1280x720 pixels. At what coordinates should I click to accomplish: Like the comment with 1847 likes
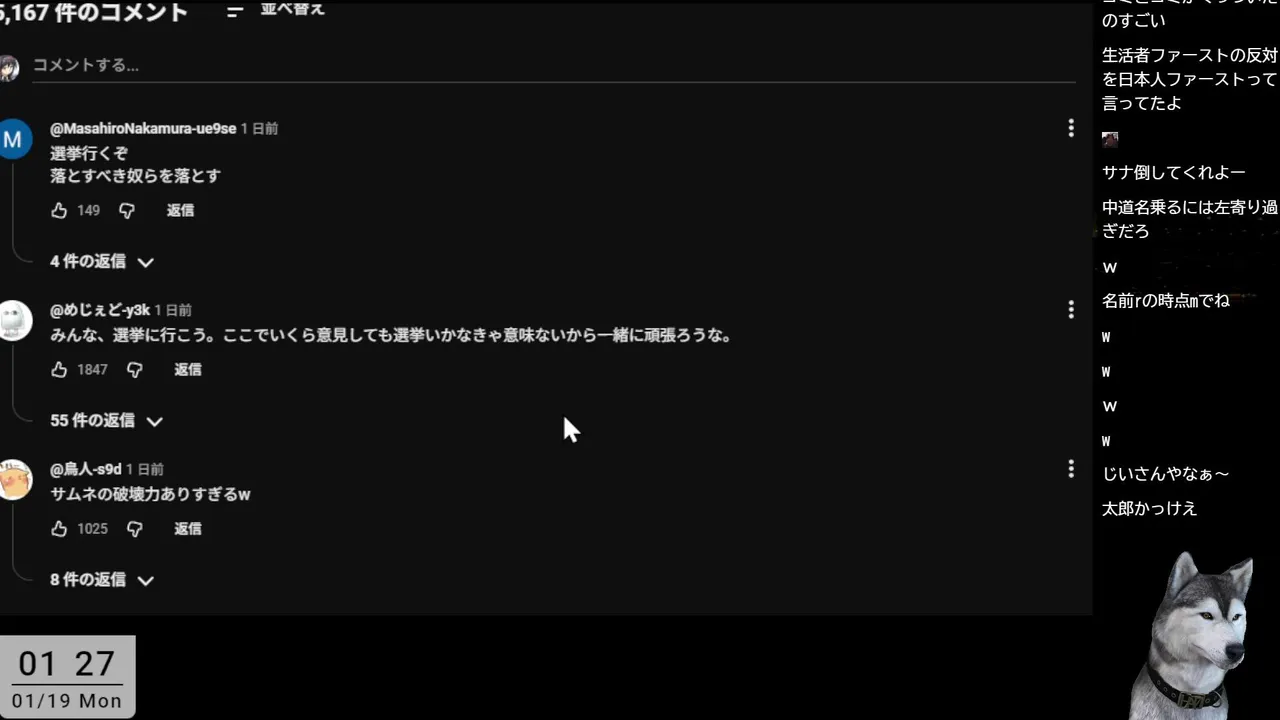click(x=59, y=370)
